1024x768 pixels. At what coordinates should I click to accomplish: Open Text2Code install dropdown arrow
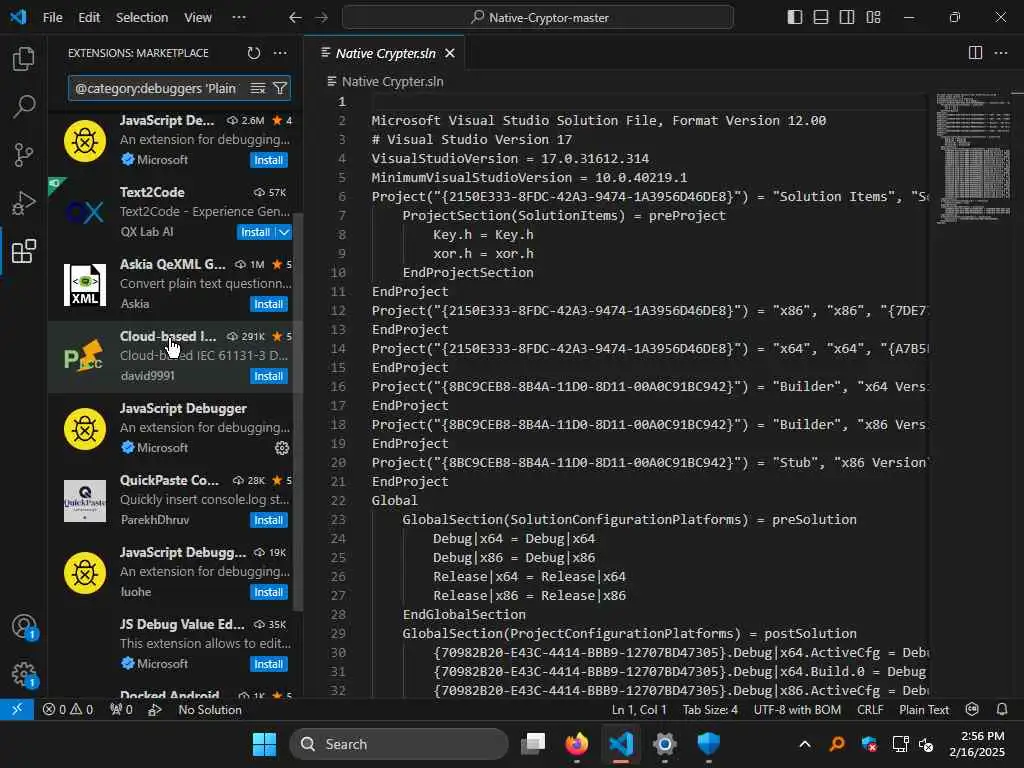coord(284,232)
